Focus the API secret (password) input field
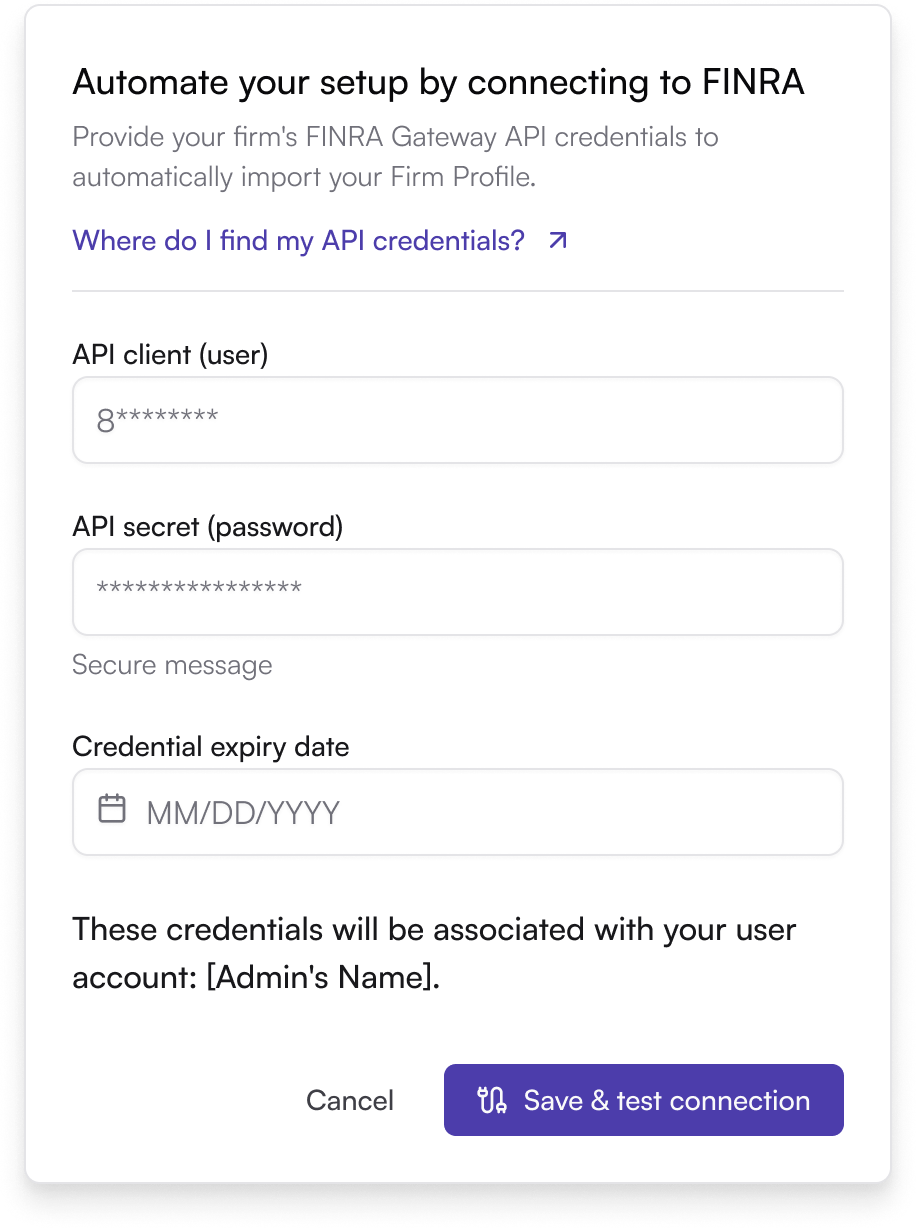 pos(458,592)
